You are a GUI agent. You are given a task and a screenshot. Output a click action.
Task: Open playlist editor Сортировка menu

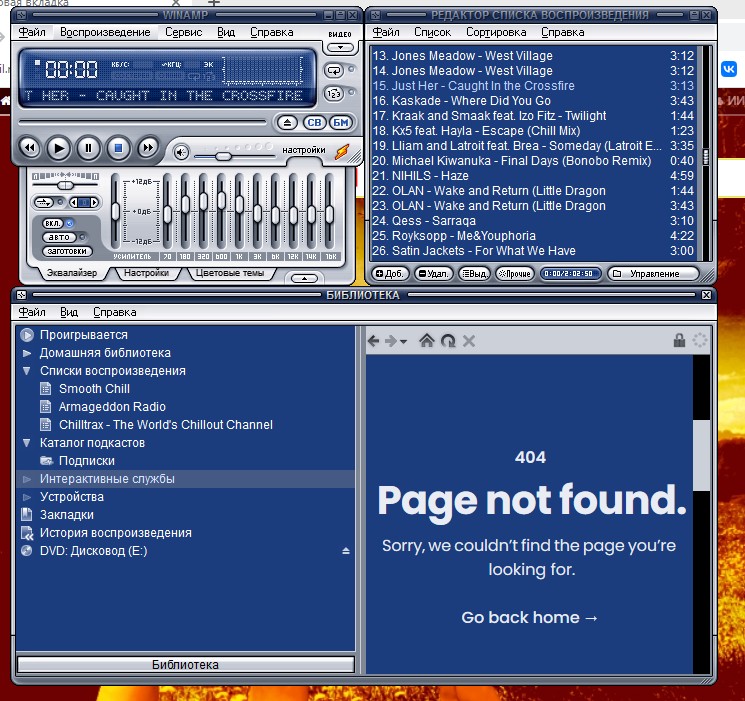point(496,32)
